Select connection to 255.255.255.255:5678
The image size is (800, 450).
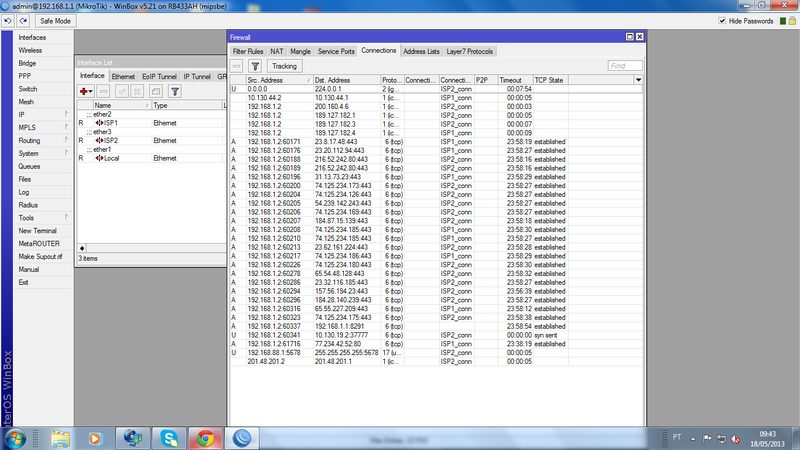click(x=436, y=353)
